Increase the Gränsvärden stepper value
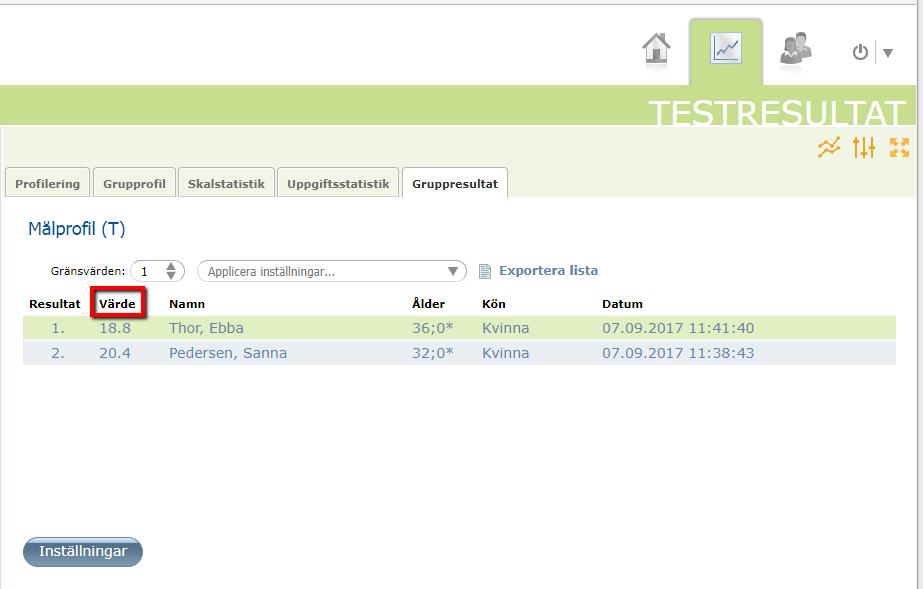 [x=171, y=266]
